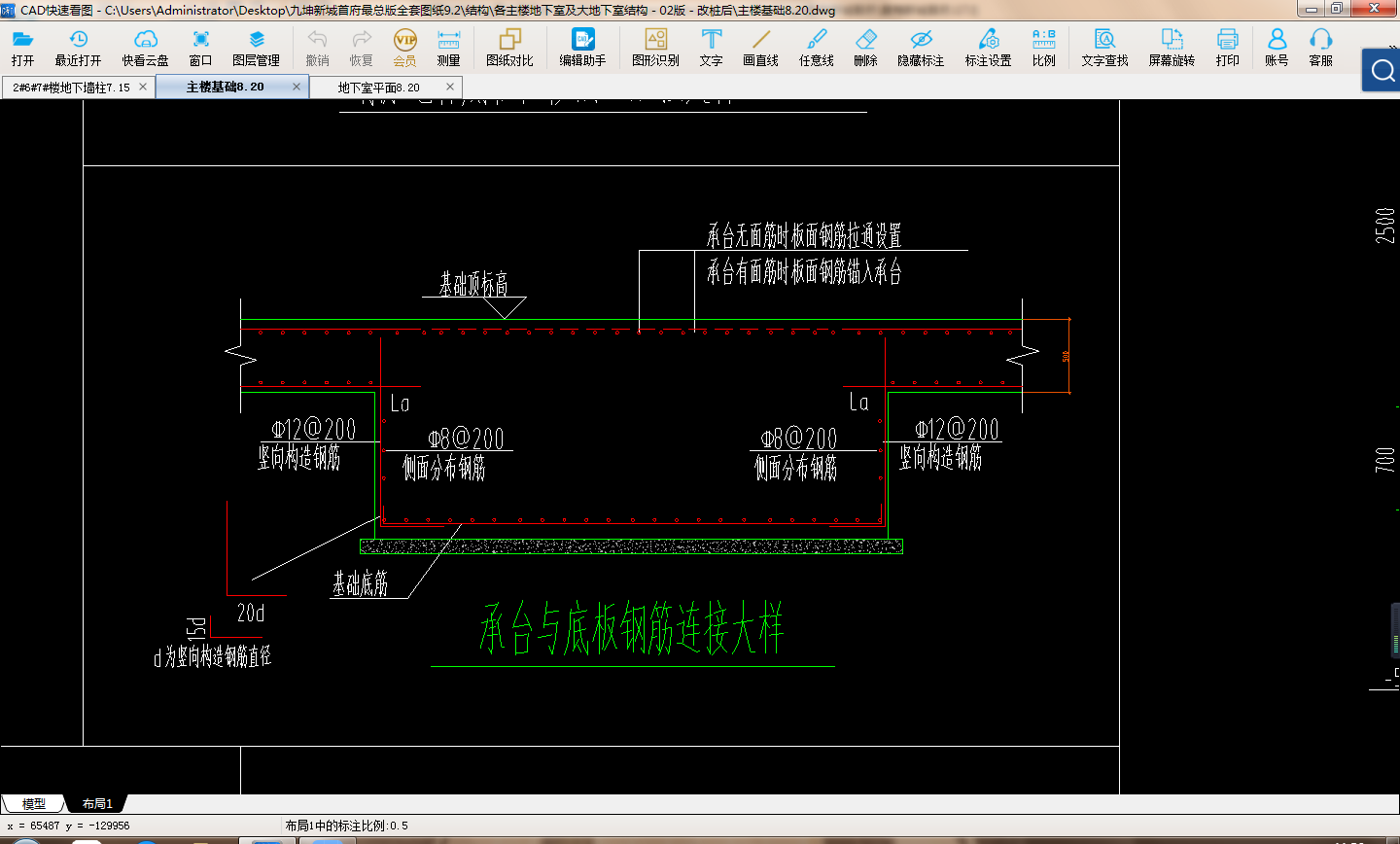Click the redo (恢复) arrow

(362, 40)
